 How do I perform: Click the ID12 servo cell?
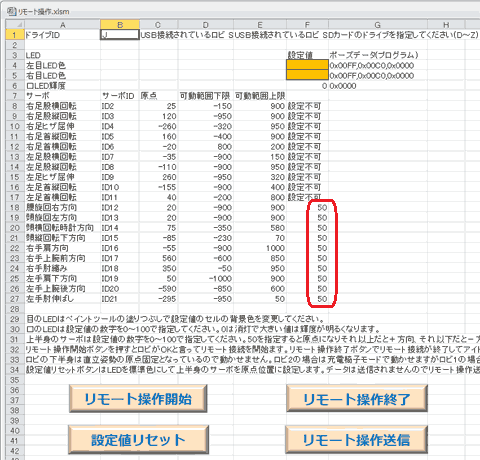[120, 207]
